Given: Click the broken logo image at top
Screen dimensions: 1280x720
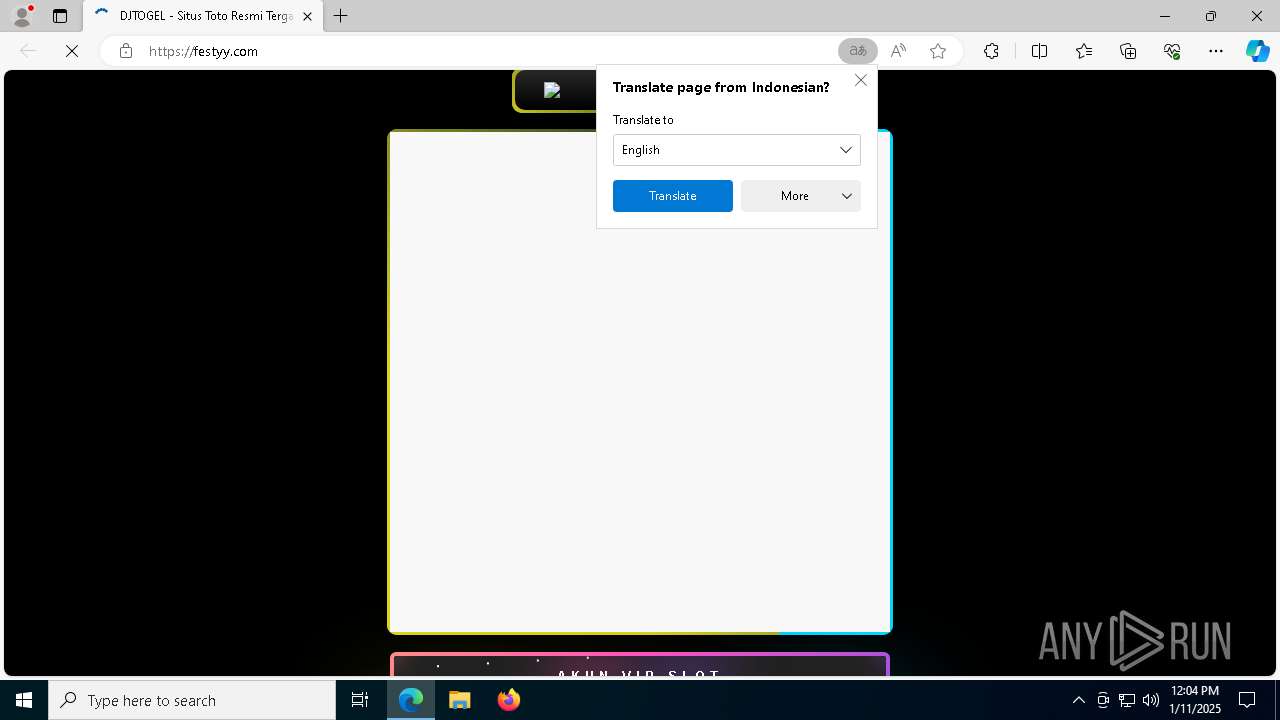Looking at the screenshot, I should click(x=552, y=90).
